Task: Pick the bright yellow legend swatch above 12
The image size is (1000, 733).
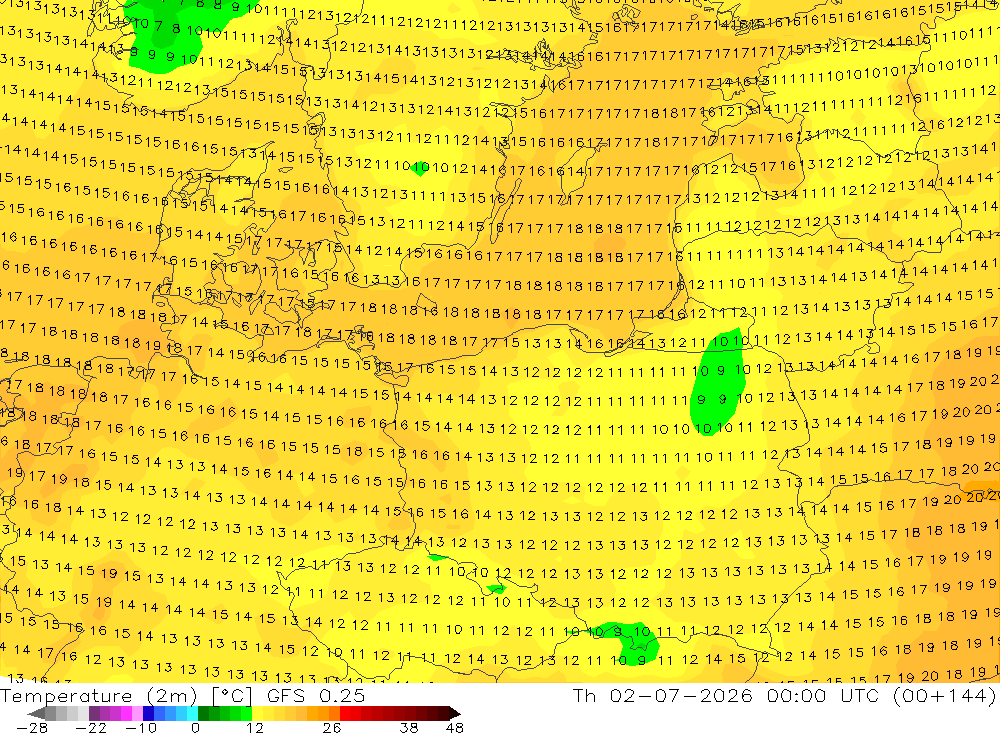Action: (x=257, y=713)
